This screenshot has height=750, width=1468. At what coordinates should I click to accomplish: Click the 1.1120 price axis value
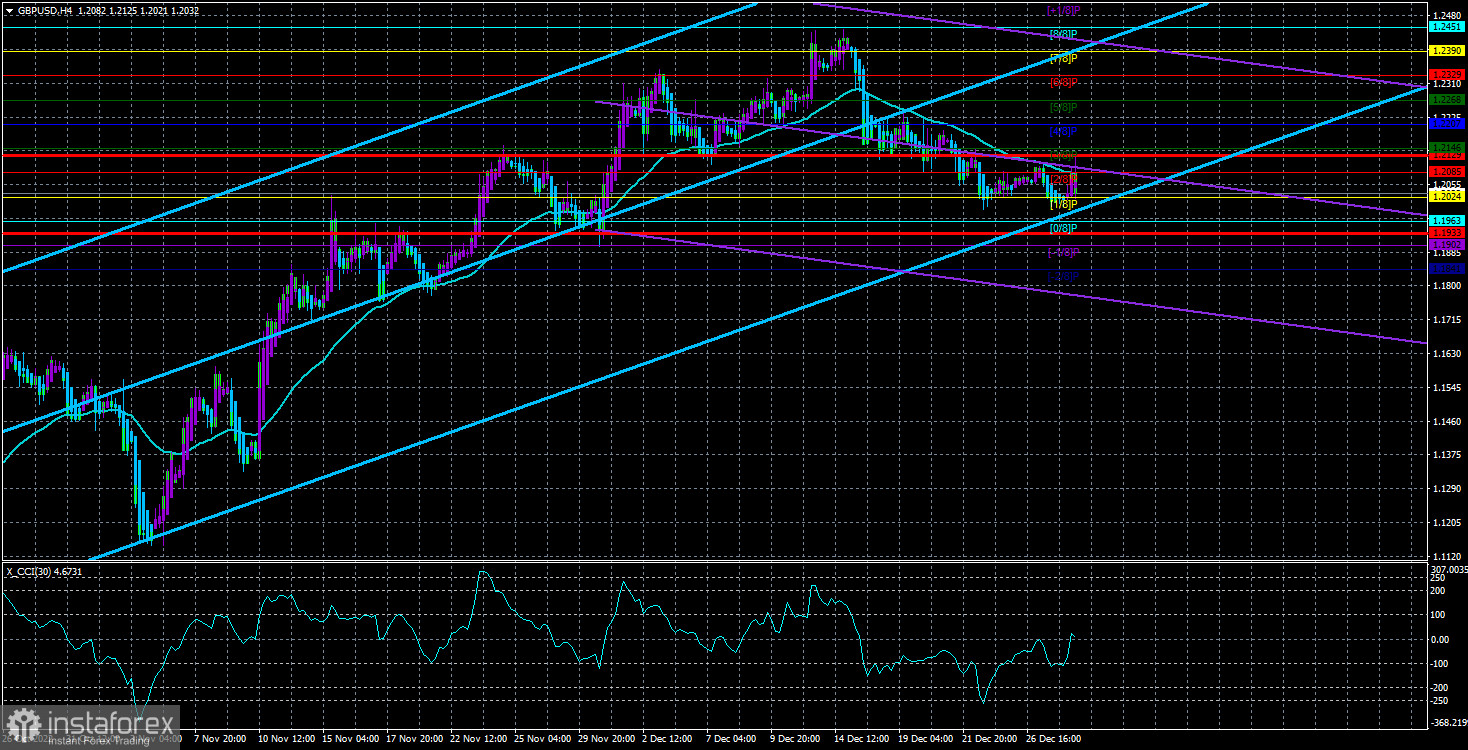pyautogui.click(x=1447, y=556)
